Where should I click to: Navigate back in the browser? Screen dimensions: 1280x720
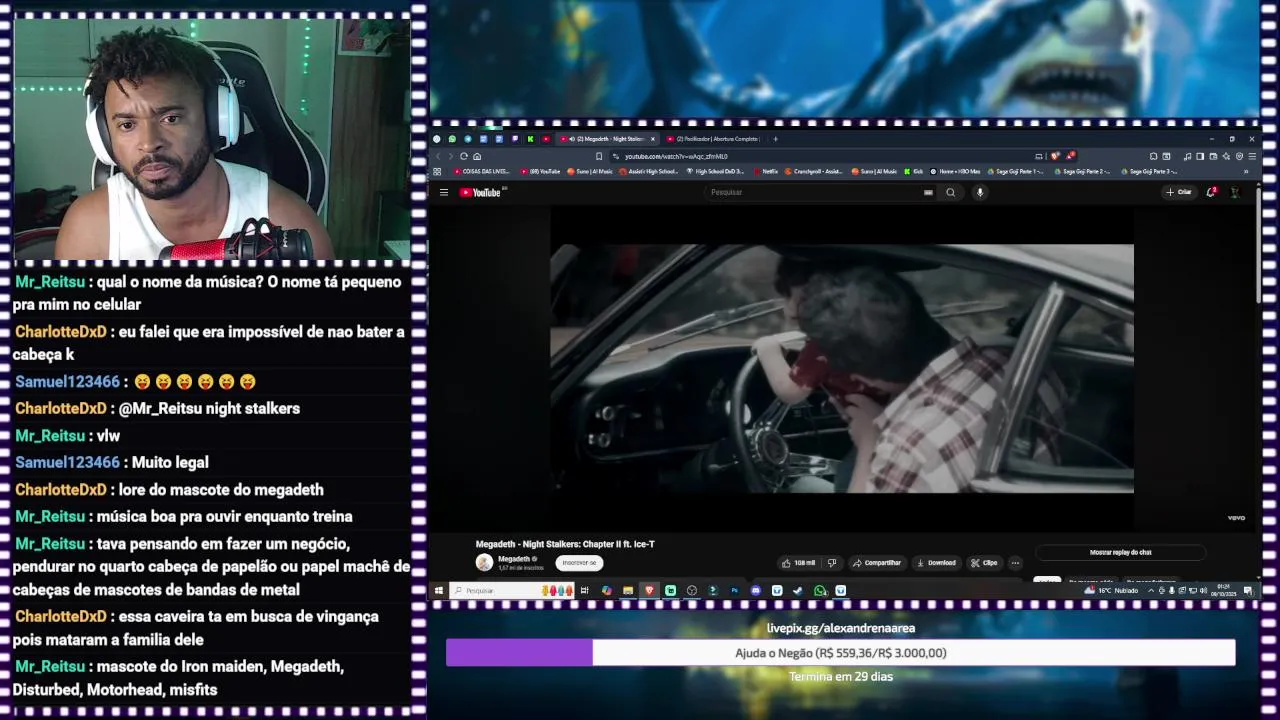pyautogui.click(x=438, y=156)
